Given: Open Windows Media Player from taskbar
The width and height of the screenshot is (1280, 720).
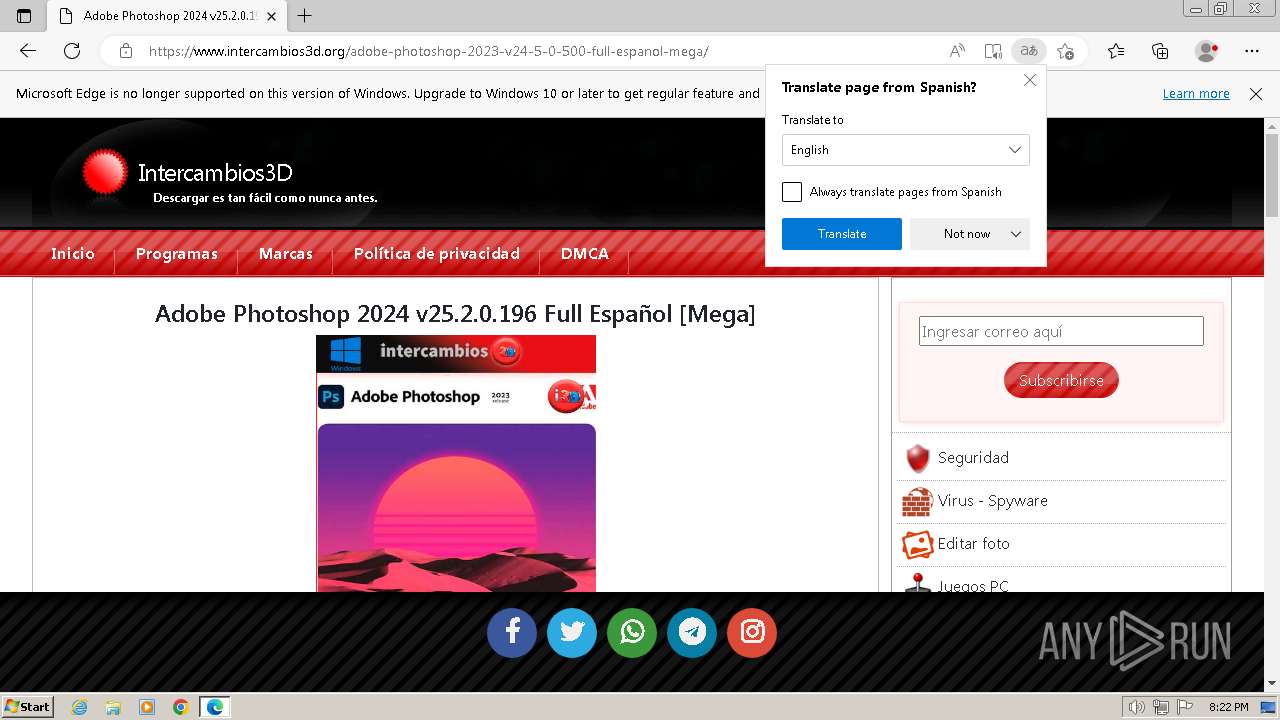Looking at the screenshot, I should click(147, 707).
